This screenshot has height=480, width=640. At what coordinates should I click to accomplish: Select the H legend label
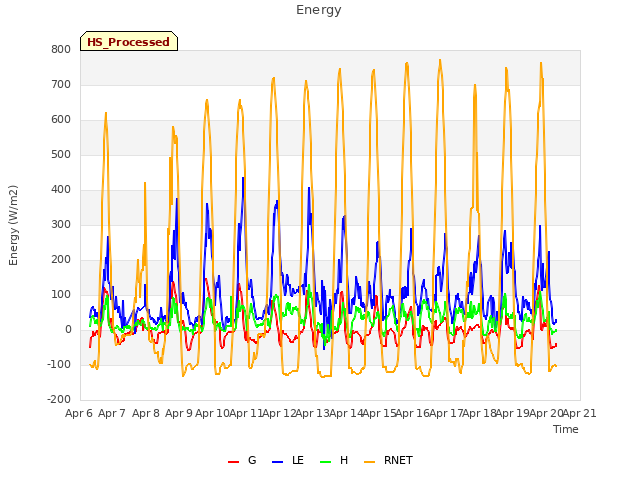344,460
